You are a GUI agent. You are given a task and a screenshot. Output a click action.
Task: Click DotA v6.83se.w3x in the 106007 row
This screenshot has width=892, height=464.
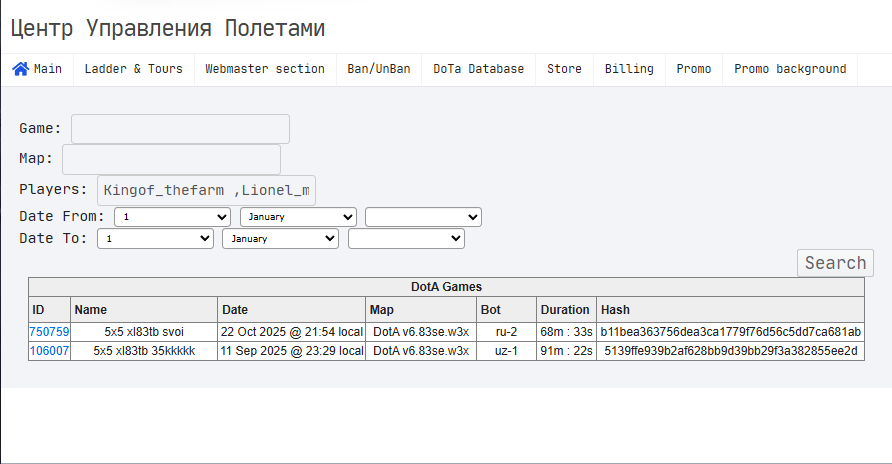pos(421,351)
